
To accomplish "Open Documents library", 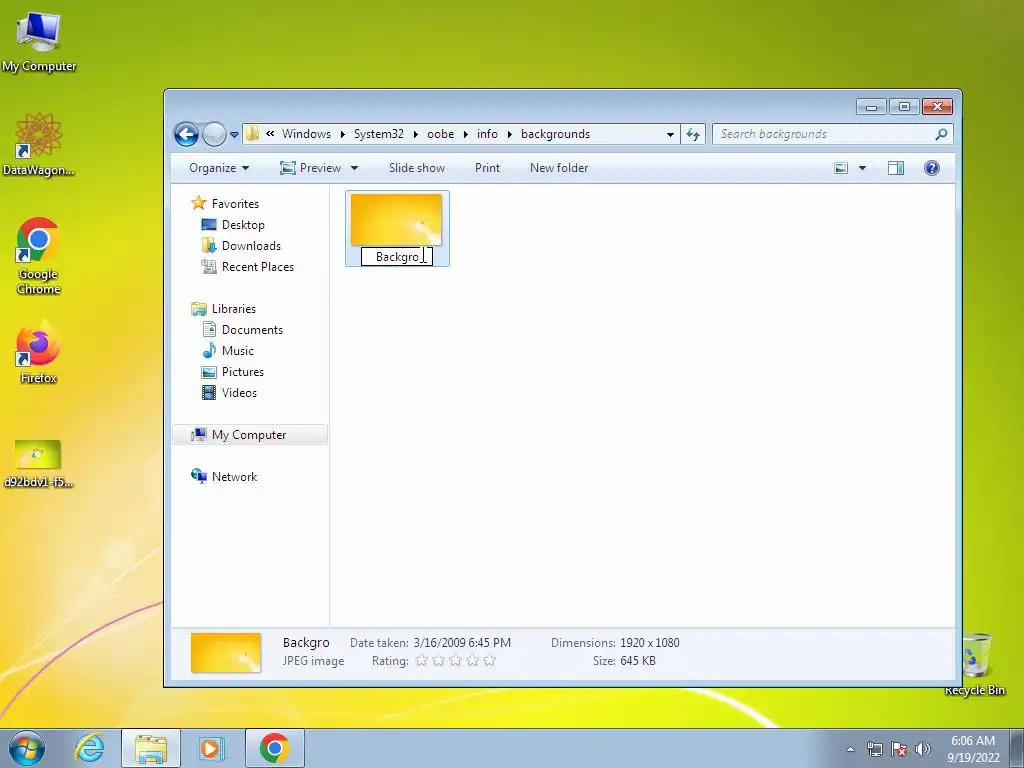I will [x=242, y=330].
